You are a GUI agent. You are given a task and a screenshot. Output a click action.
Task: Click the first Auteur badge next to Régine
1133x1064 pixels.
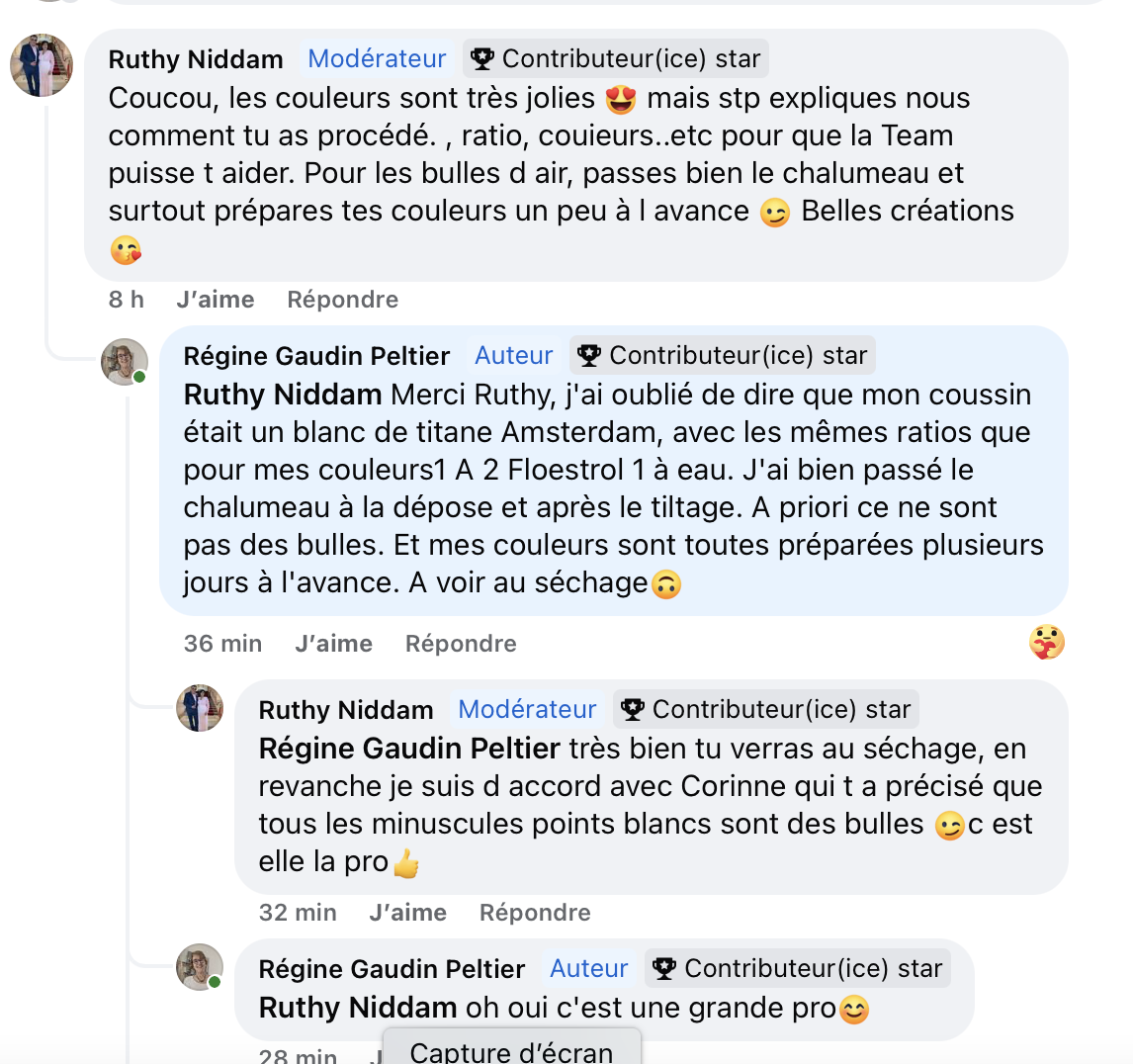click(x=514, y=356)
